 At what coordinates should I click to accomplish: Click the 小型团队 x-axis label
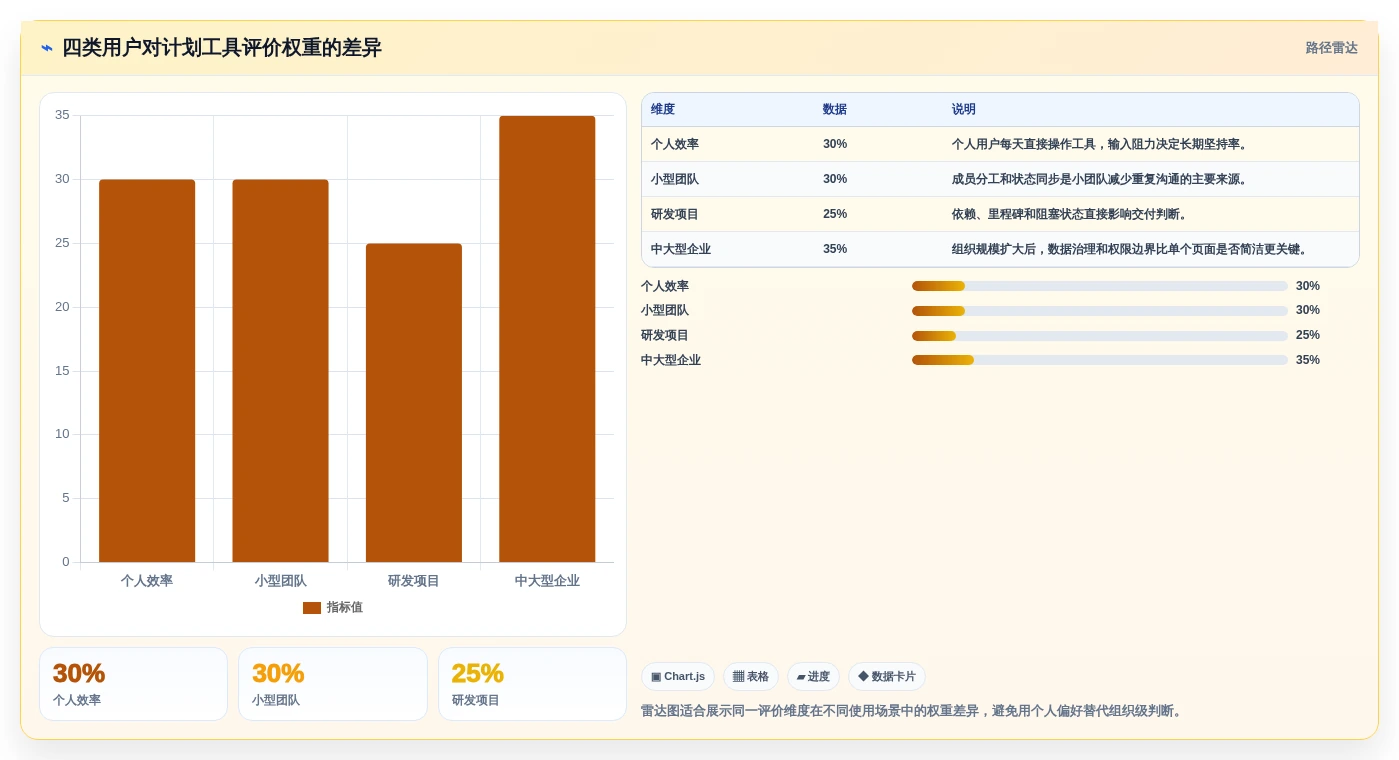280,581
